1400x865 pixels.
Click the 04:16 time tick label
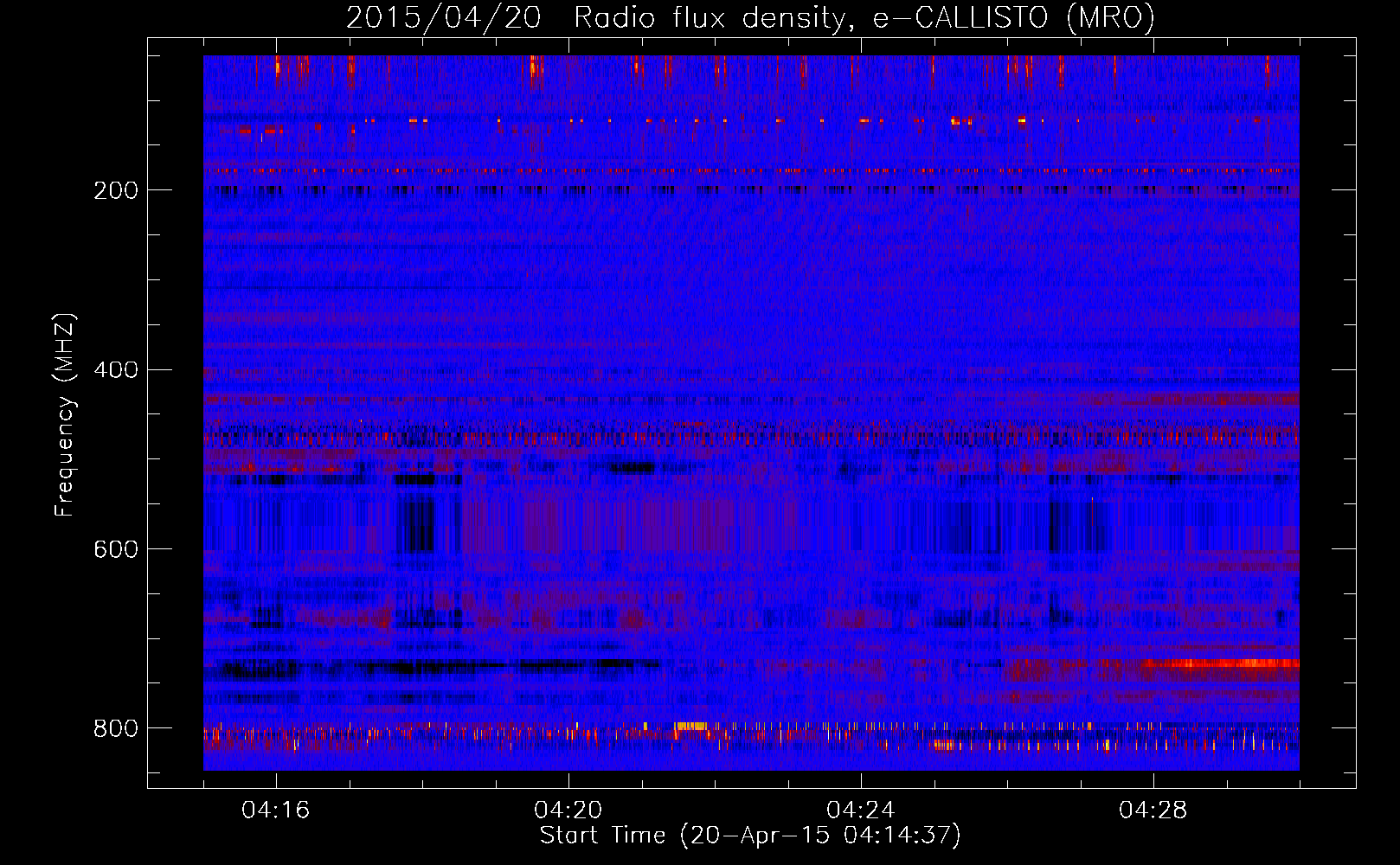276,810
